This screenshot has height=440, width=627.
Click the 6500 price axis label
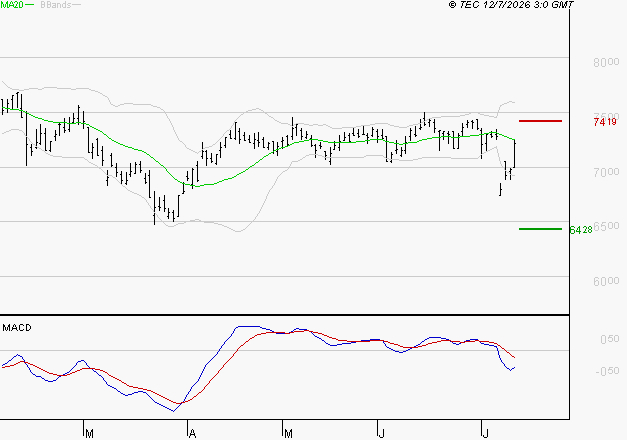pos(607,226)
